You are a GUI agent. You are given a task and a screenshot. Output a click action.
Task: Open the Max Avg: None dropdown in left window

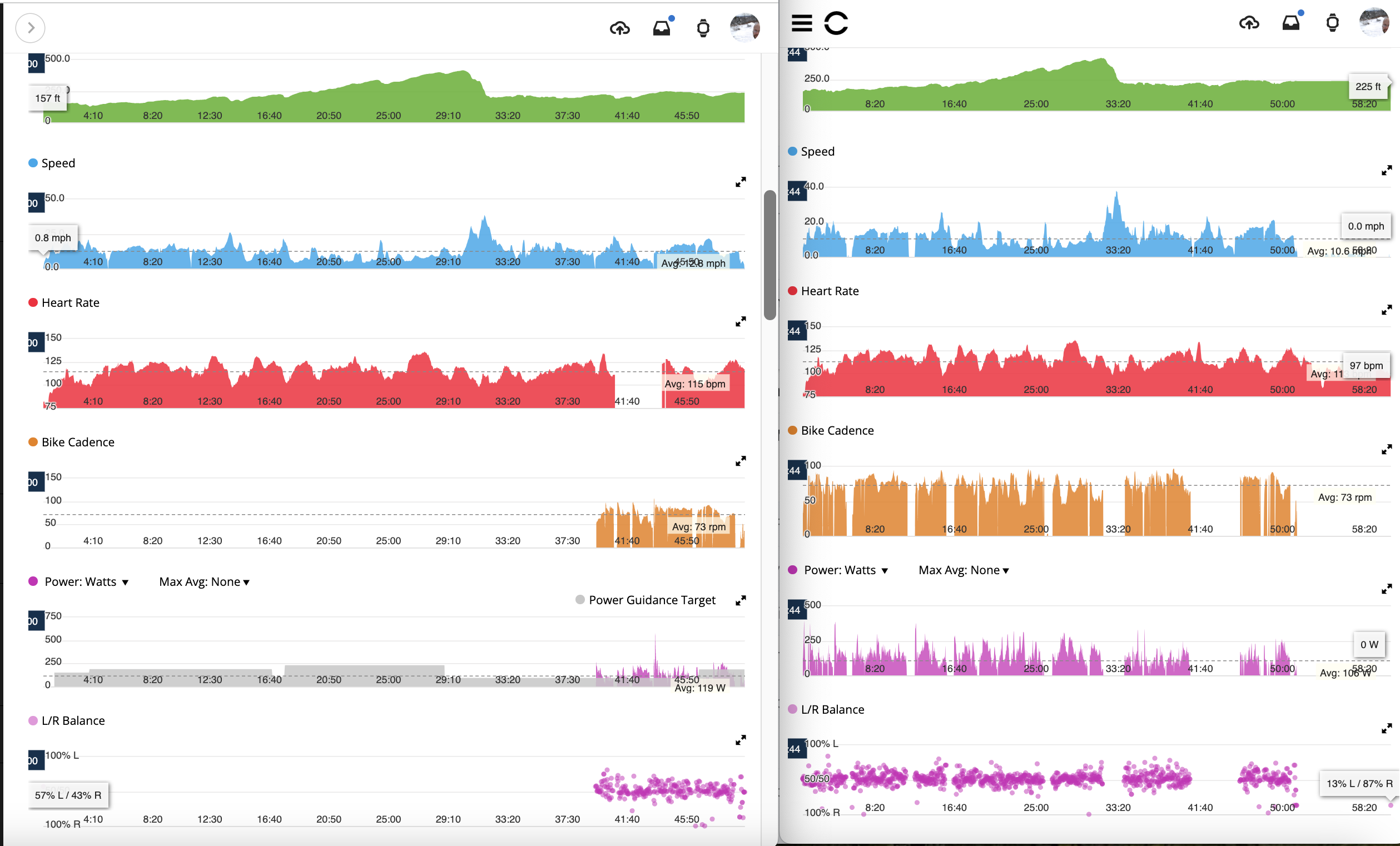[x=204, y=582]
